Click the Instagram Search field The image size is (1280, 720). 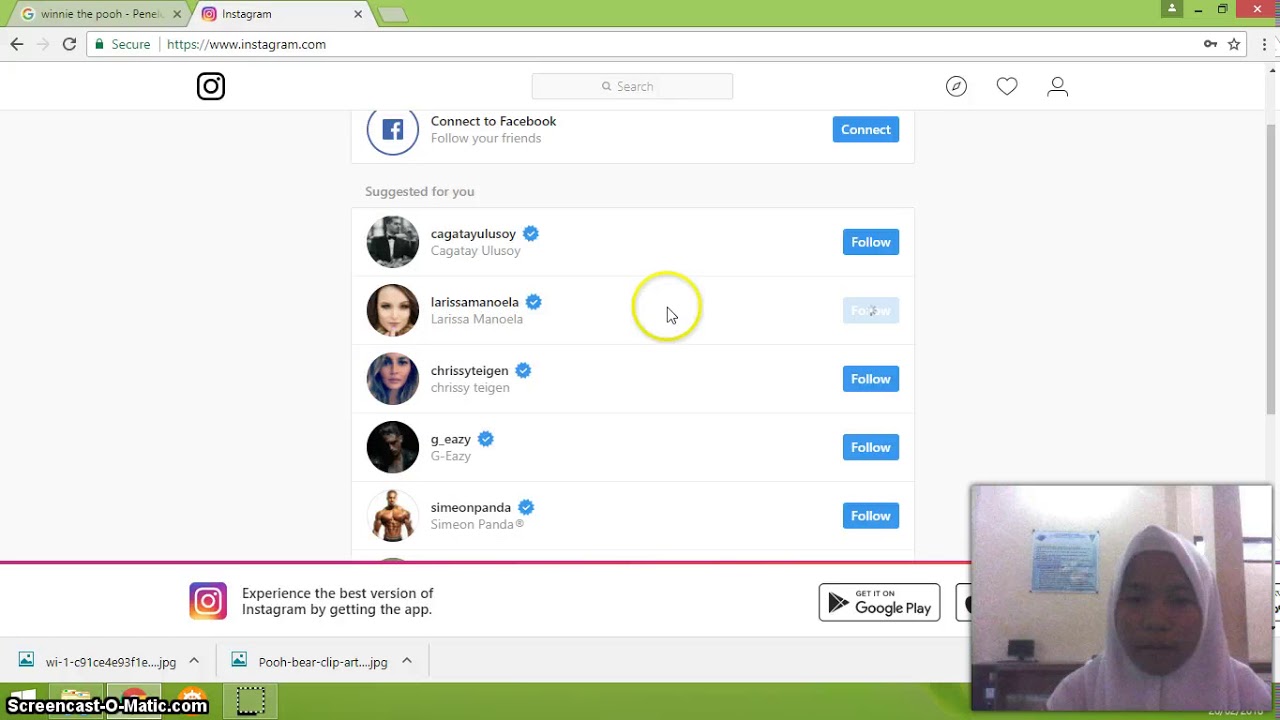632,86
